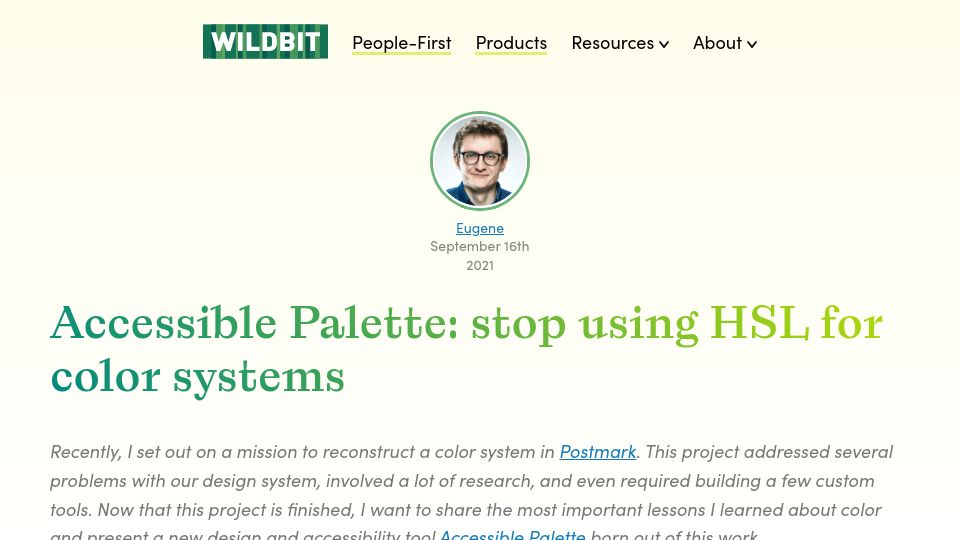Image resolution: width=960 pixels, height=540 pixels.
Task: Click the 'September 16th' date text
Action: [480, 246]
